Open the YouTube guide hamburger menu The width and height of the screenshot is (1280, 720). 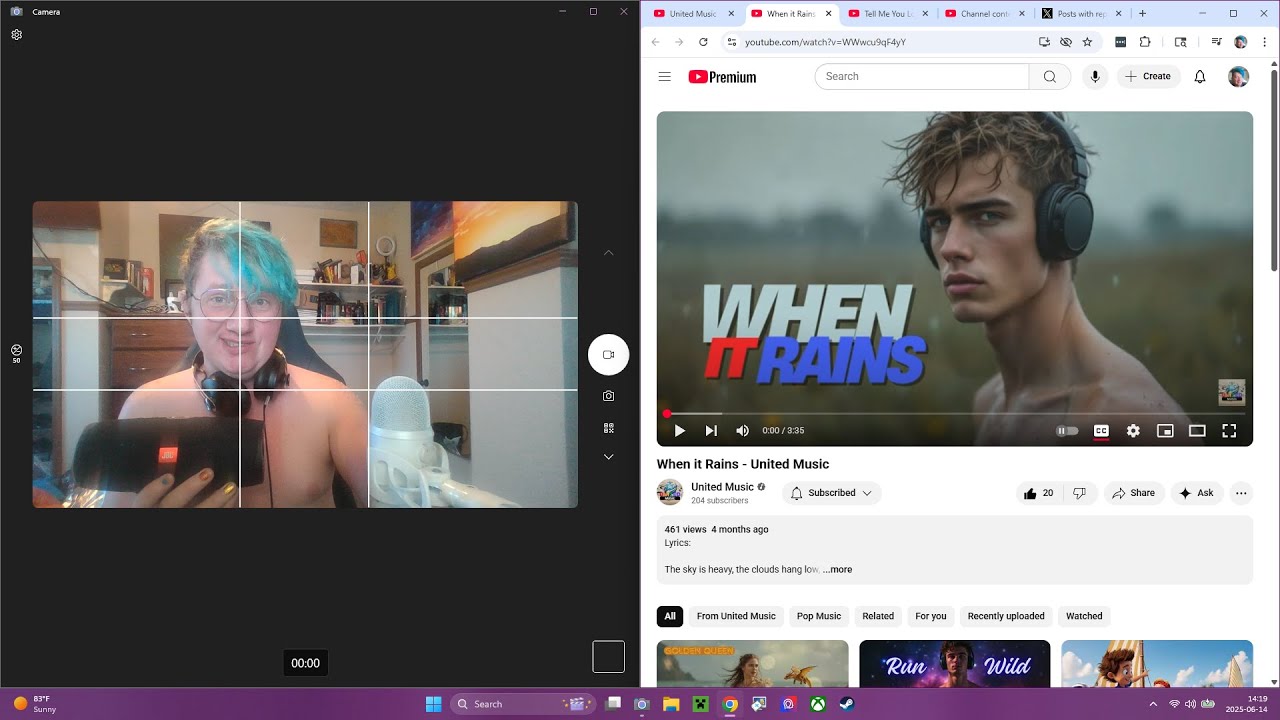click(665, 76)
